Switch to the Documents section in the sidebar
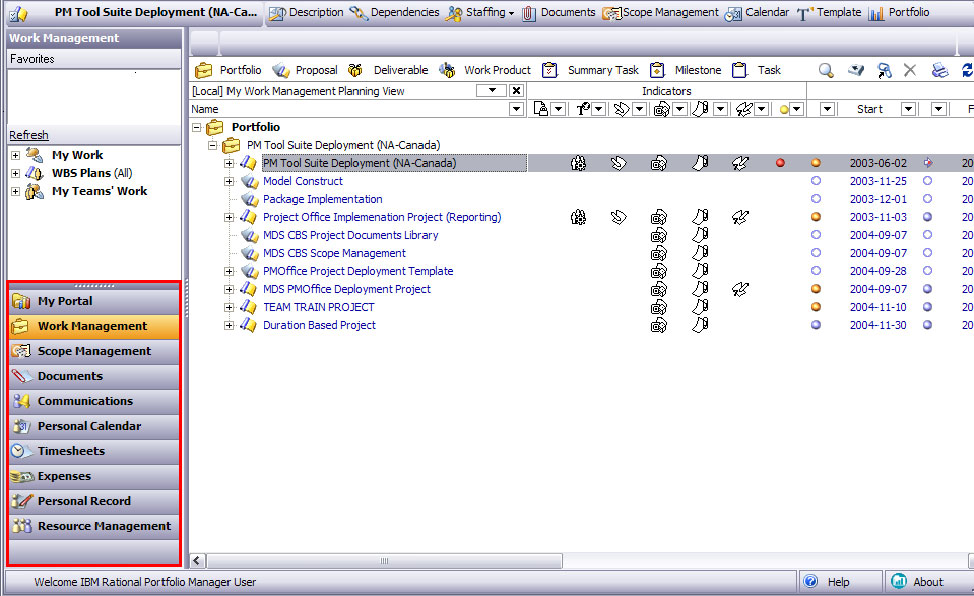This screenshot has height=596, width=974. tap(94, 376)
